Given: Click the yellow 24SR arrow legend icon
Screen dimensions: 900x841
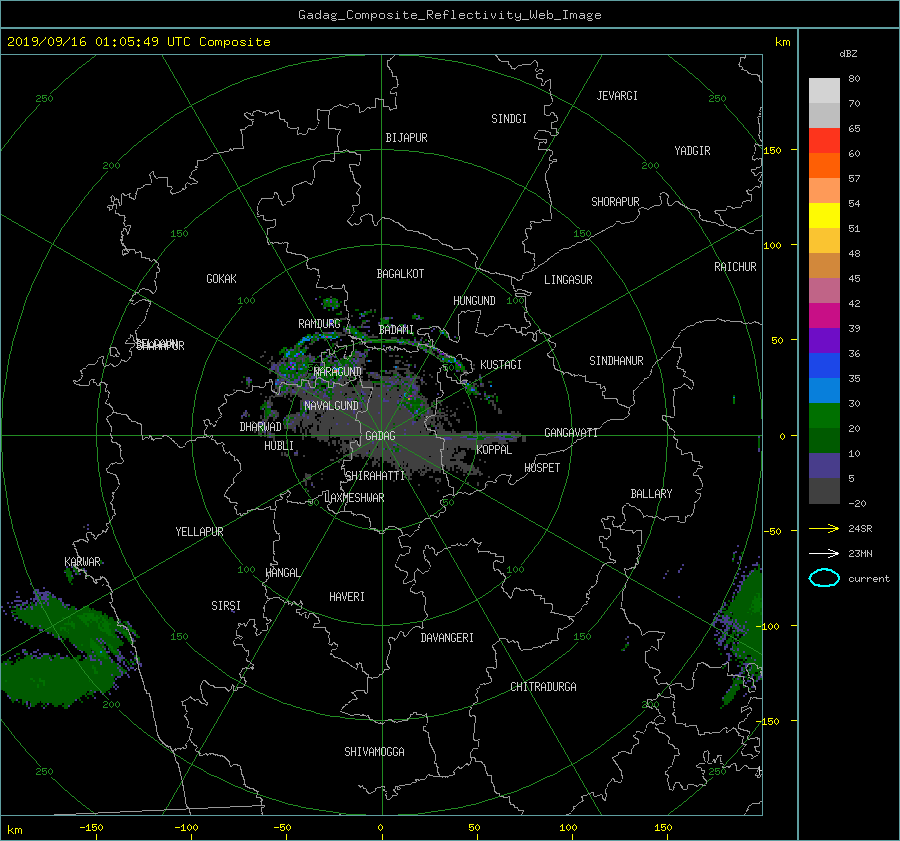Looking at the screenshot, I should 824,528.
